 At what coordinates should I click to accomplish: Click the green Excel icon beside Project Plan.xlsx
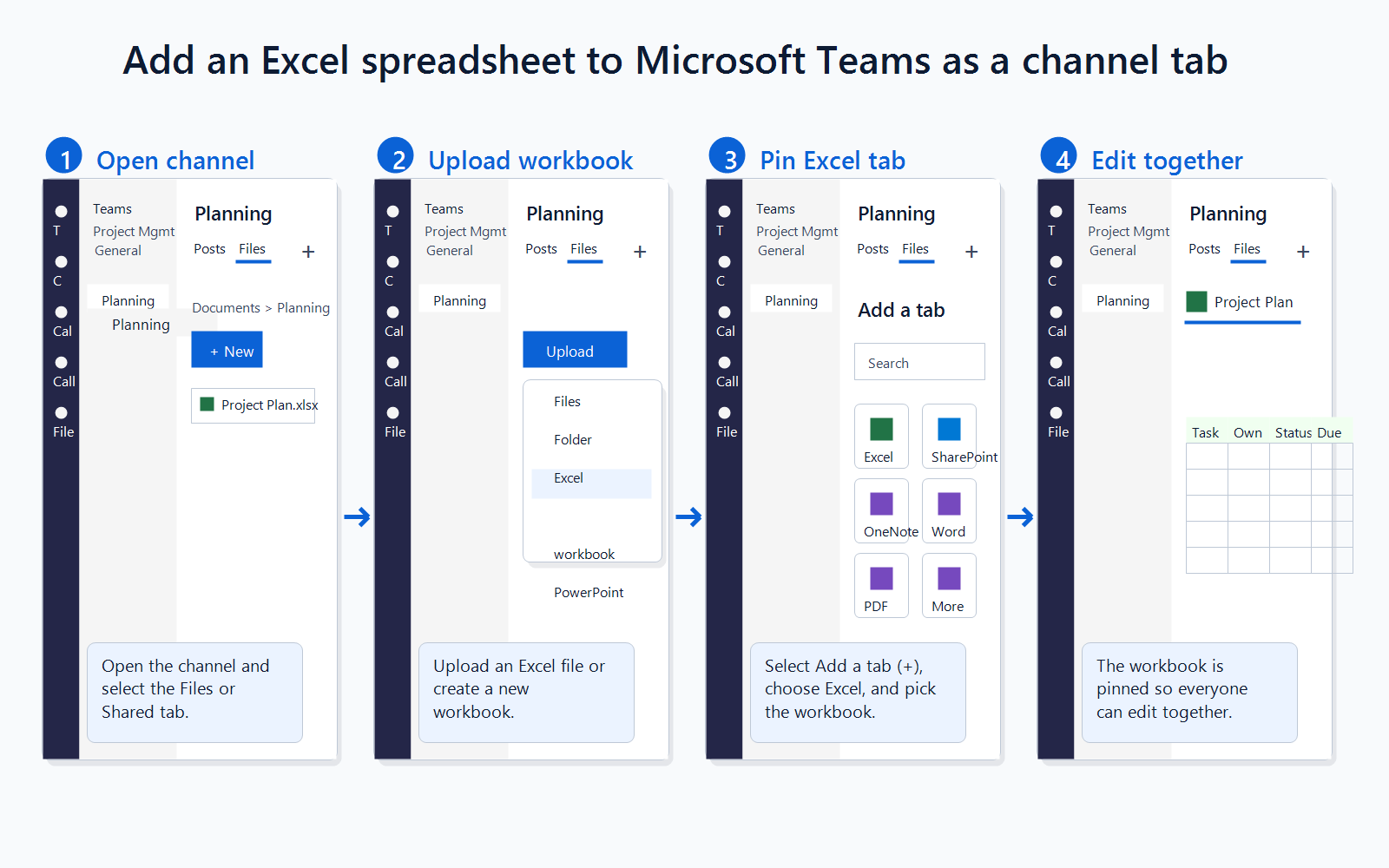click(x=207, y=404)
